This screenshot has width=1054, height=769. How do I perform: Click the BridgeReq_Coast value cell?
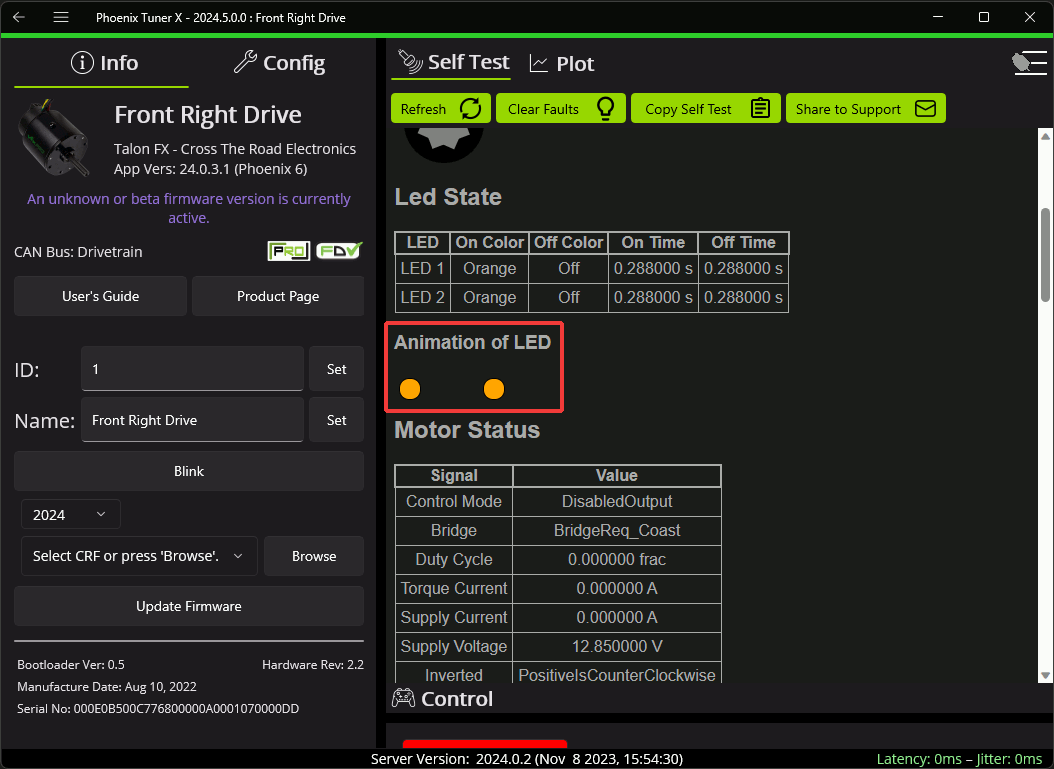[x=616, y=530]
